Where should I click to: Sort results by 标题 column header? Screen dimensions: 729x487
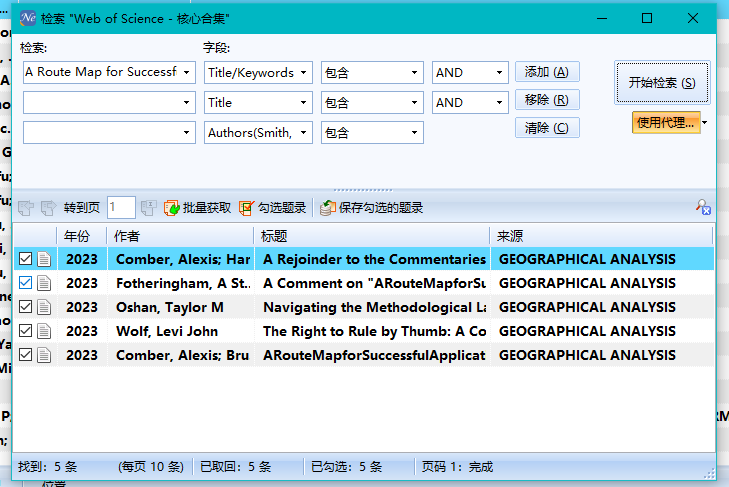point(371,236)
